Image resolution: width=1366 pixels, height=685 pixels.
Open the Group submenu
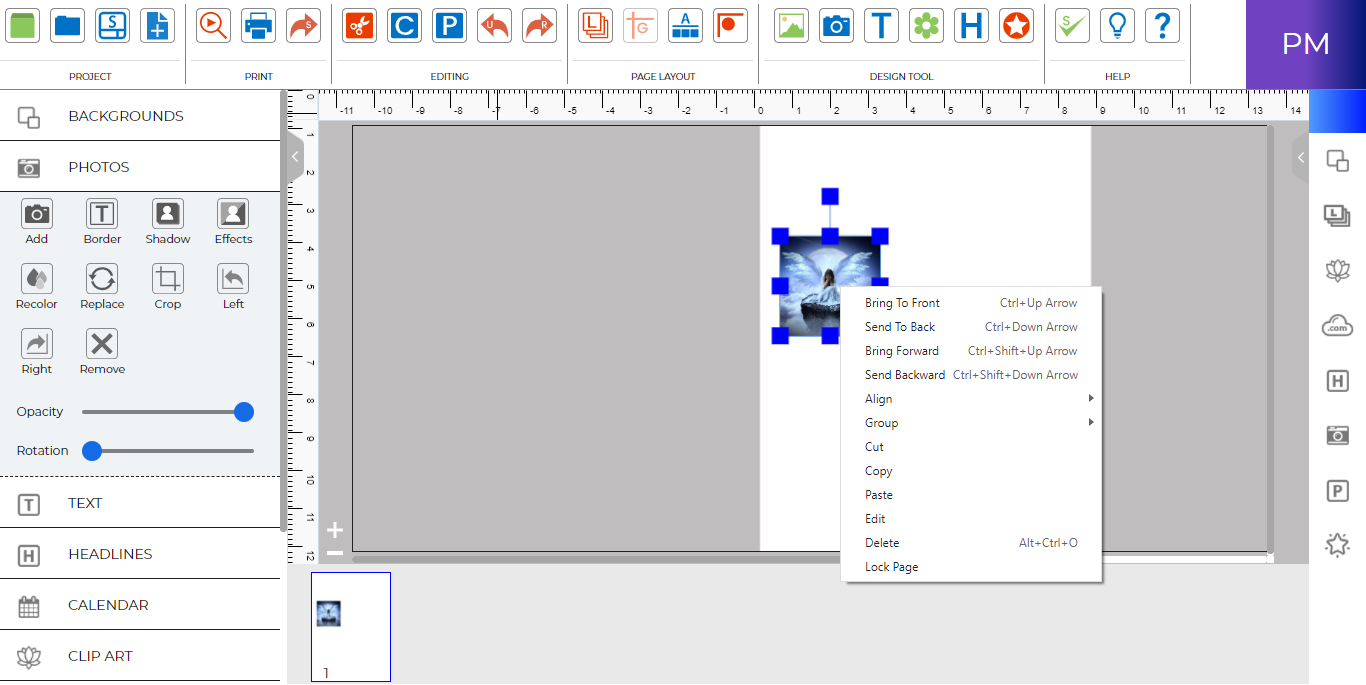coord(971,423)
